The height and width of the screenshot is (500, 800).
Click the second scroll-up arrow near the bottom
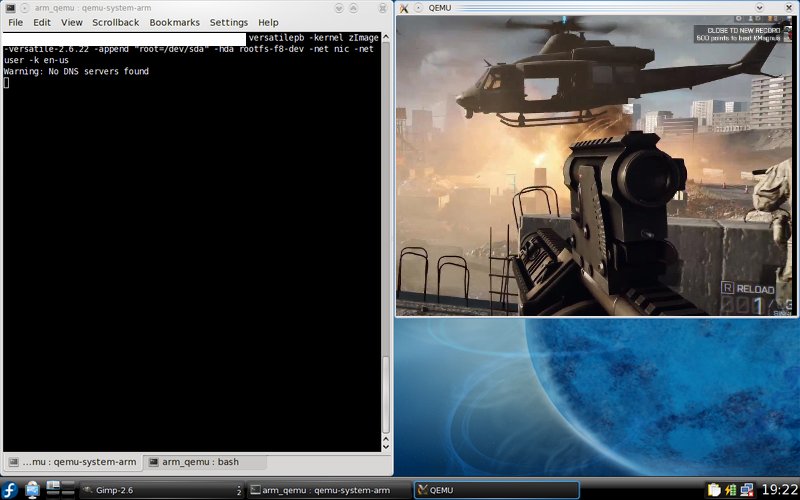pyautogui.click(x=386, y=438)
